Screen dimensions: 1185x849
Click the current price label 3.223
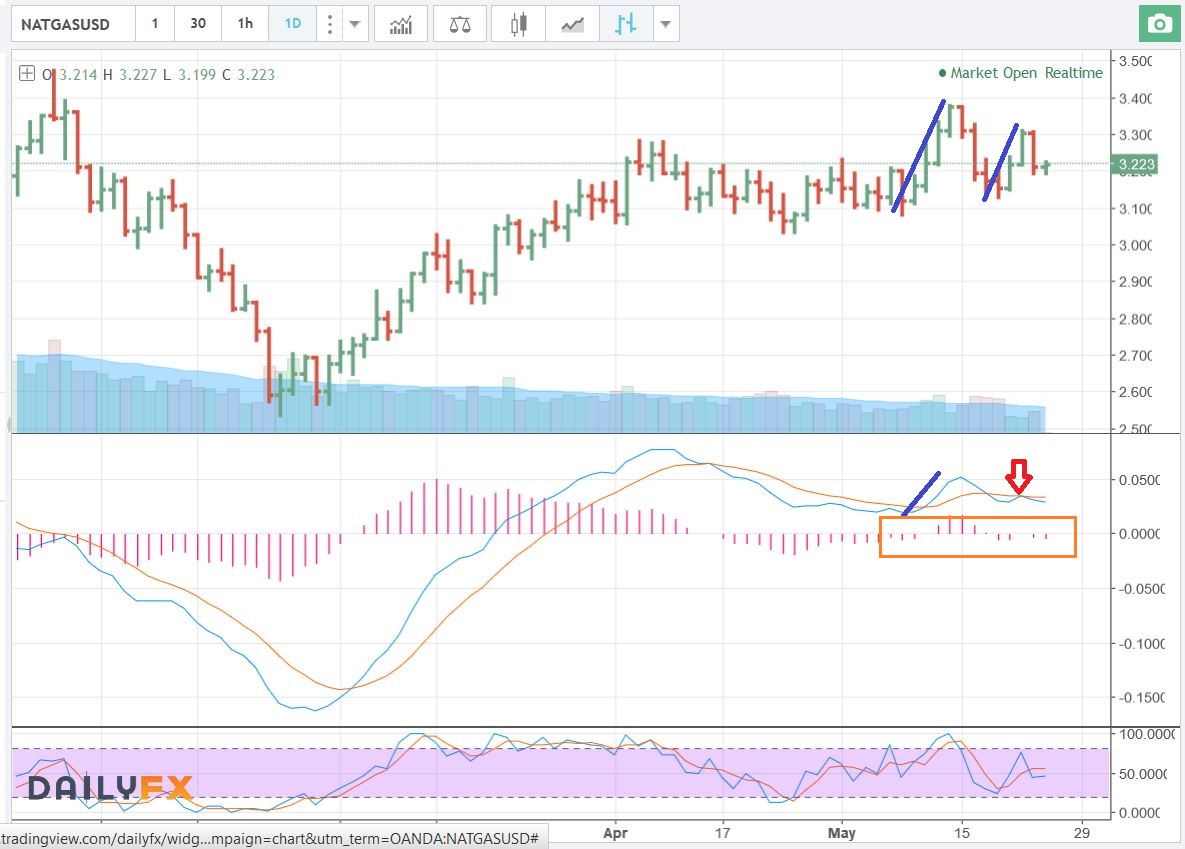click(x=1135, y=164)
